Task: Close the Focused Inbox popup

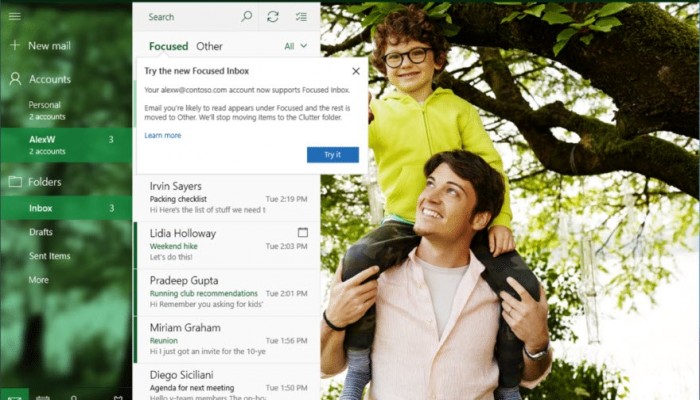Action: (x=356, y=71)
